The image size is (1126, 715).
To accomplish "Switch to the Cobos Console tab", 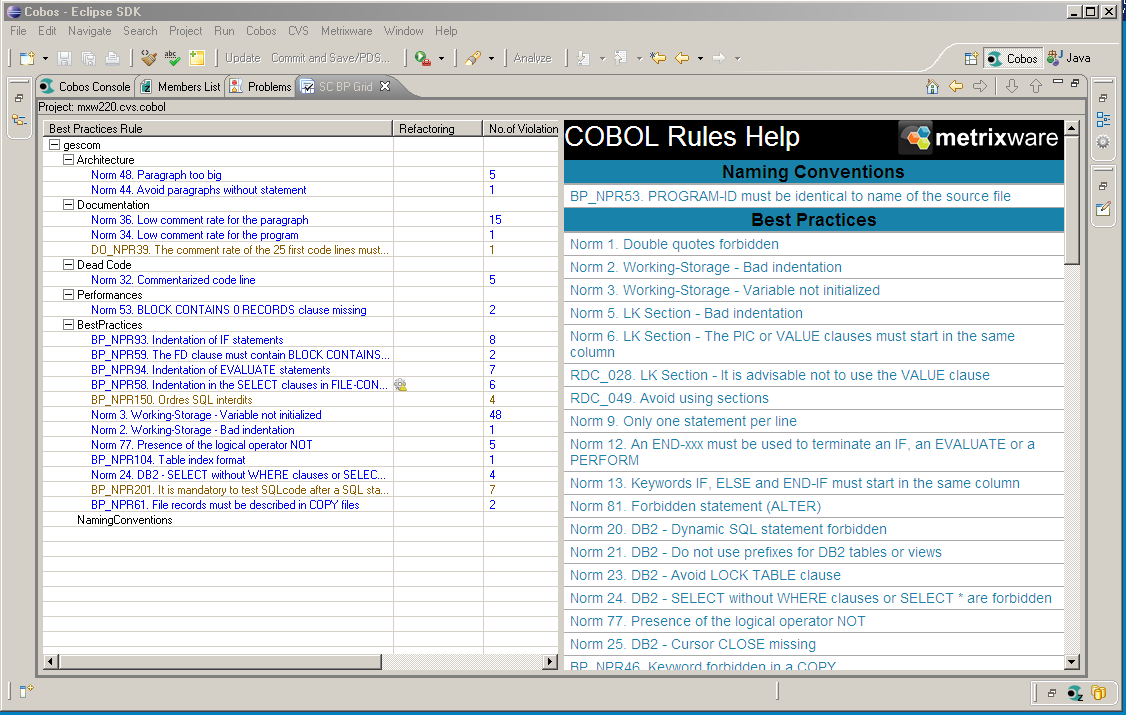I will coord(85,87).
